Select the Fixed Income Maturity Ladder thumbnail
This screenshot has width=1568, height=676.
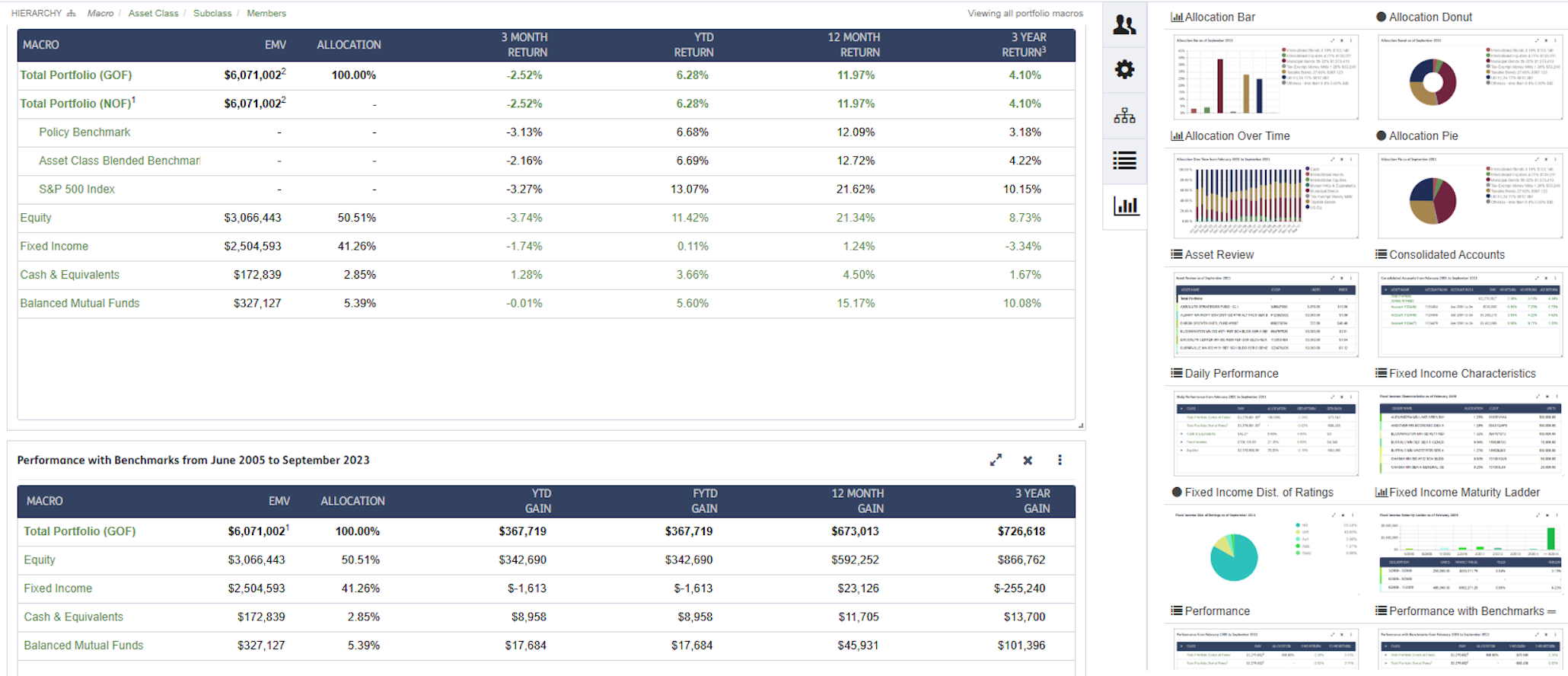pos(1470,553)
